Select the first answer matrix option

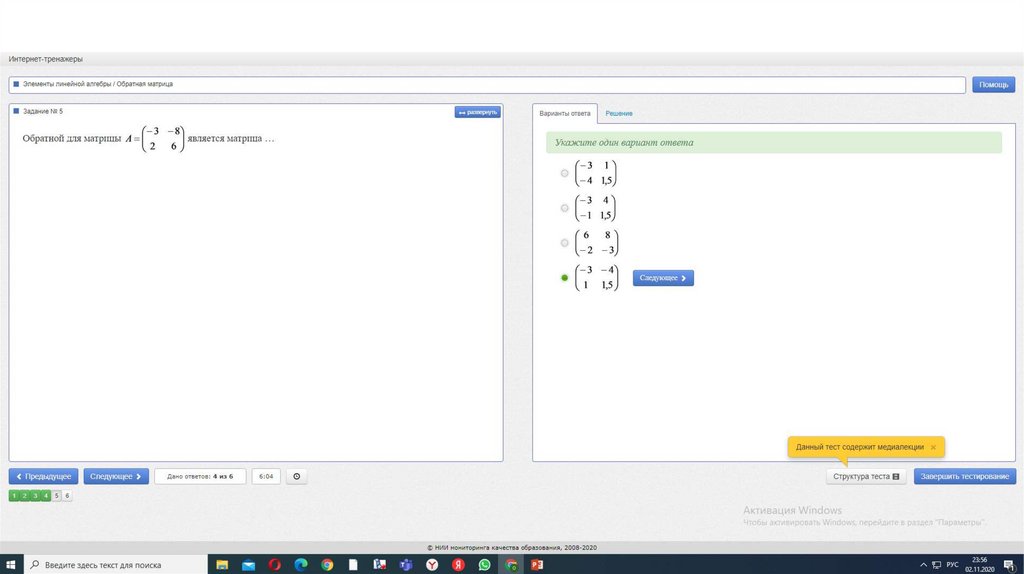click(565, 173)
